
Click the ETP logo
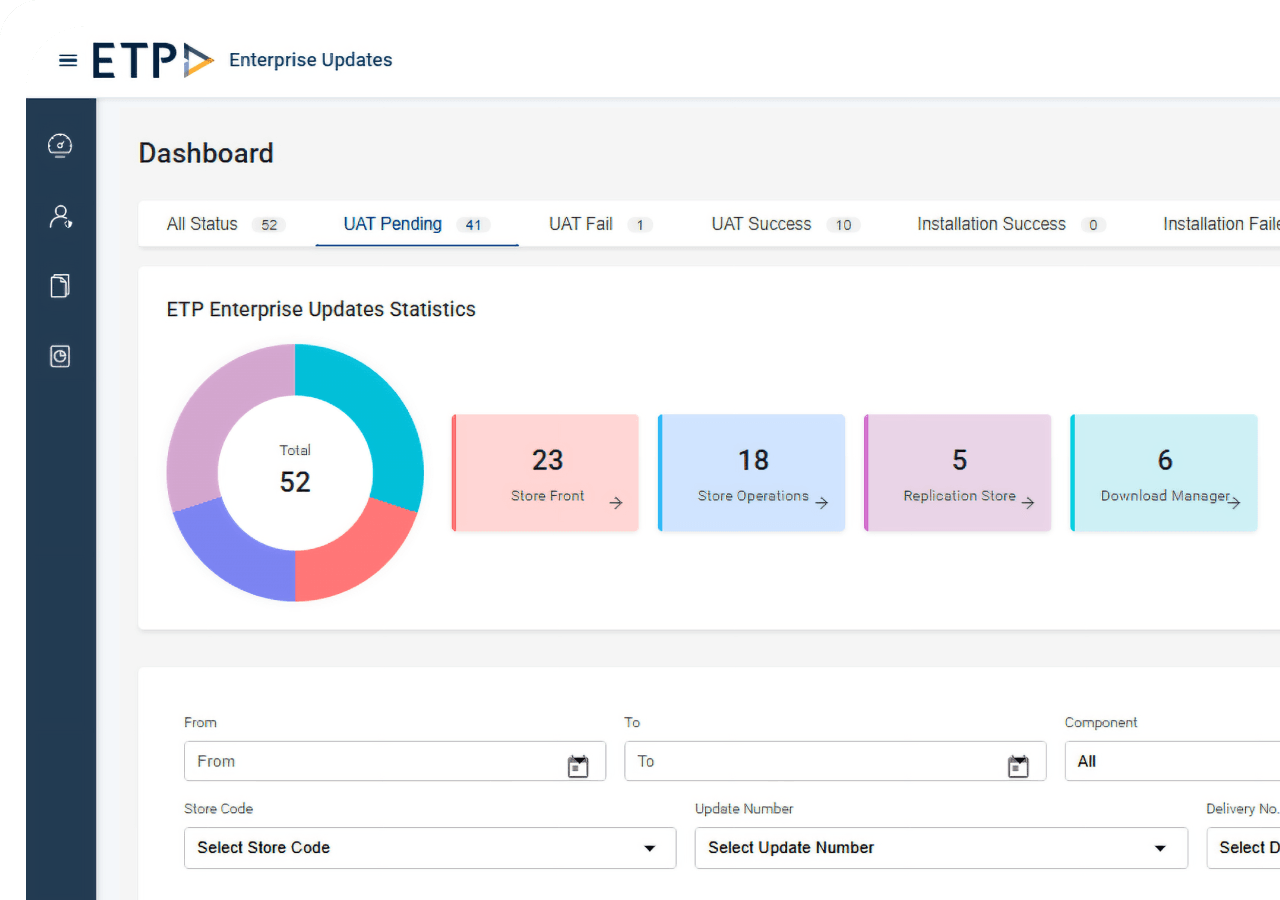(153, 60)
